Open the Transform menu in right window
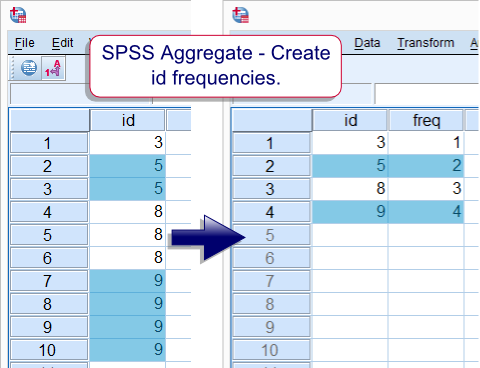480x368 pixels. click(x=426, y=43)
